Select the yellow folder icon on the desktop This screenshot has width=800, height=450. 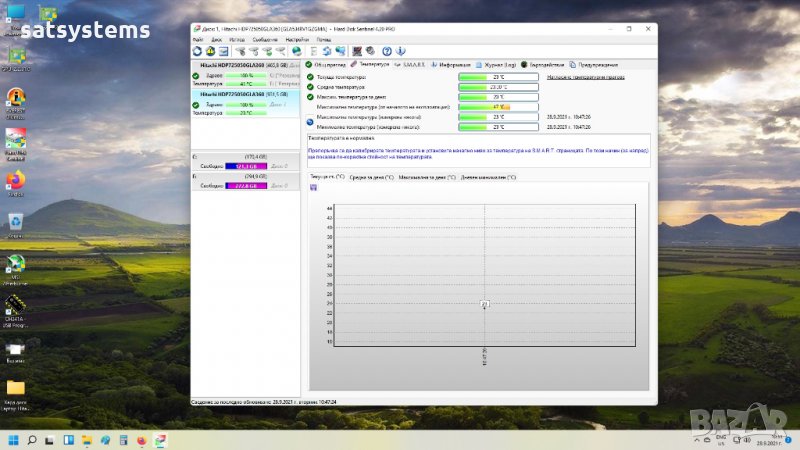point(15,387)
